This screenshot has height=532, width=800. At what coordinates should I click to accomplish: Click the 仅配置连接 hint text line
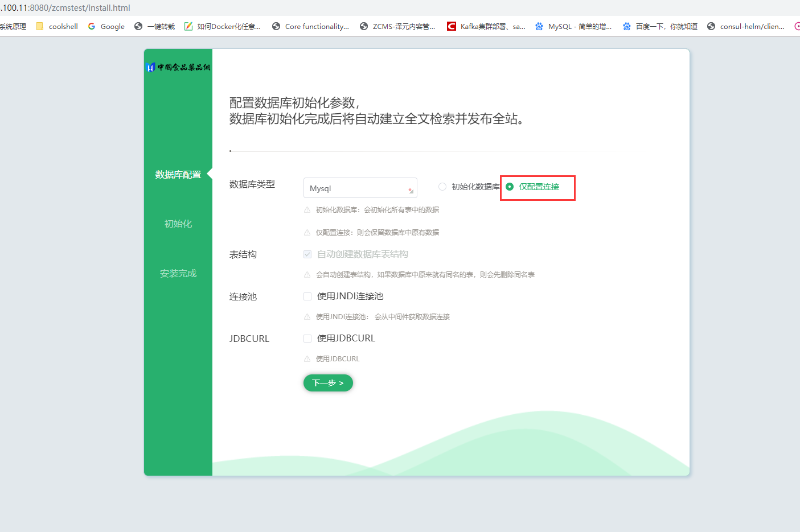[377, 233]
